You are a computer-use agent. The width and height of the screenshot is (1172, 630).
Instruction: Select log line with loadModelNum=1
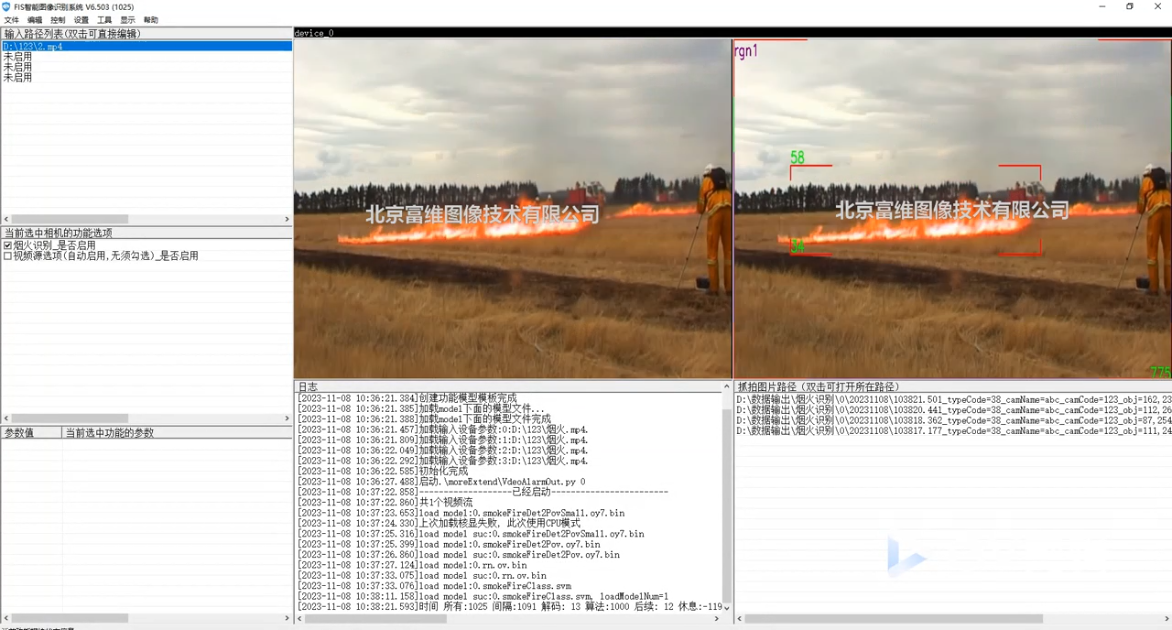483,597
